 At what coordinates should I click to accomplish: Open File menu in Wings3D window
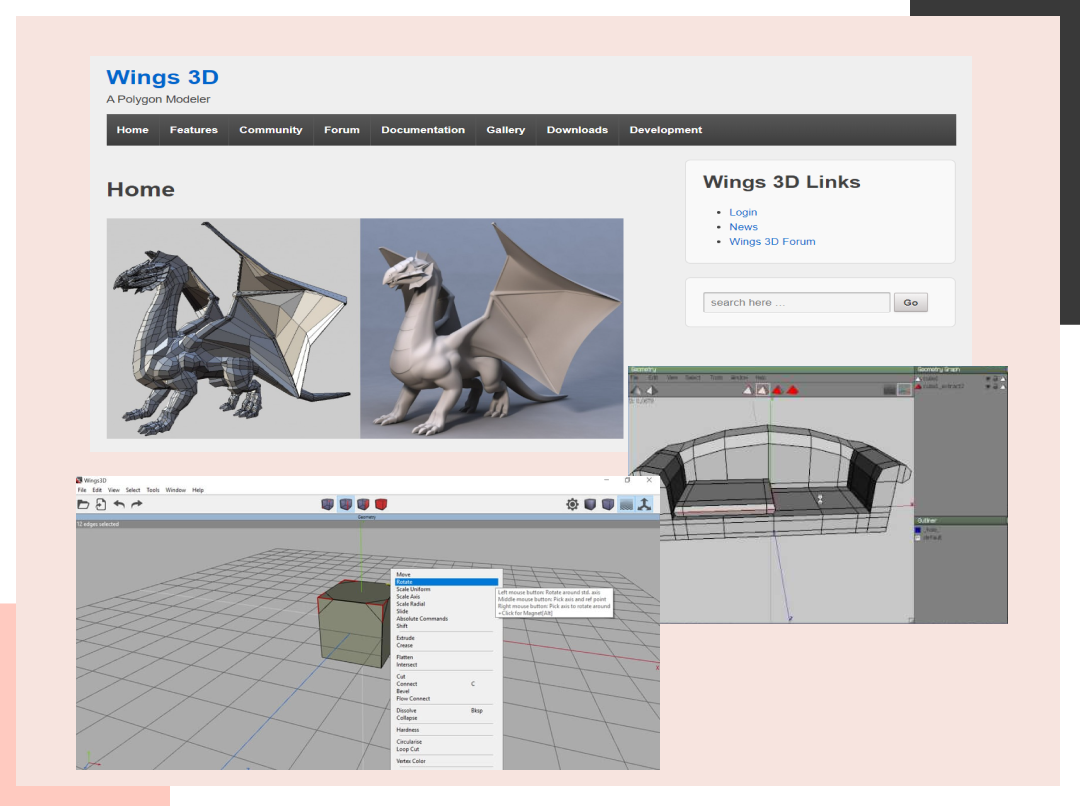click(x=82, y=490)
